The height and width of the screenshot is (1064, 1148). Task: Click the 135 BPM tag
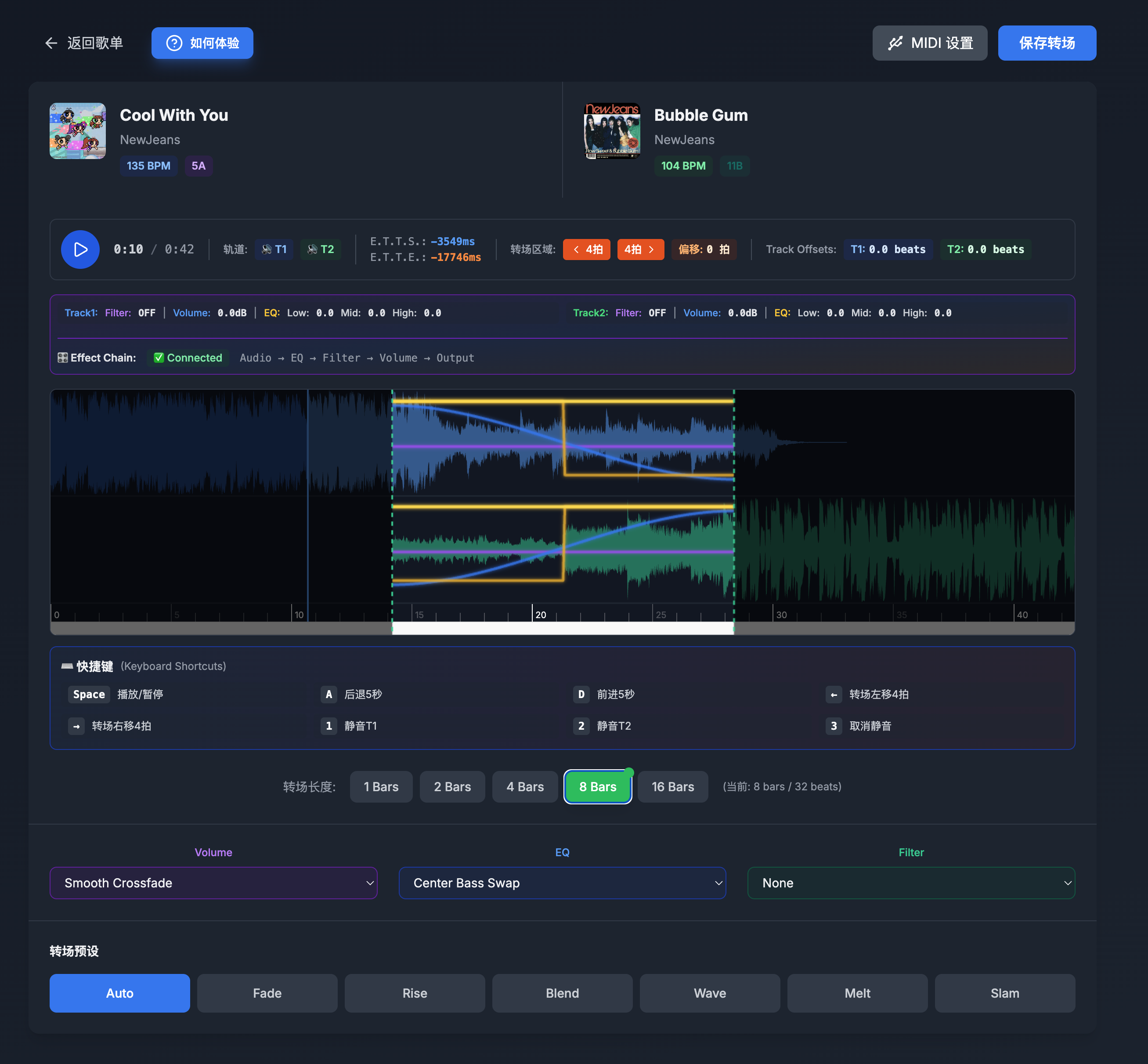coord(148,166)
